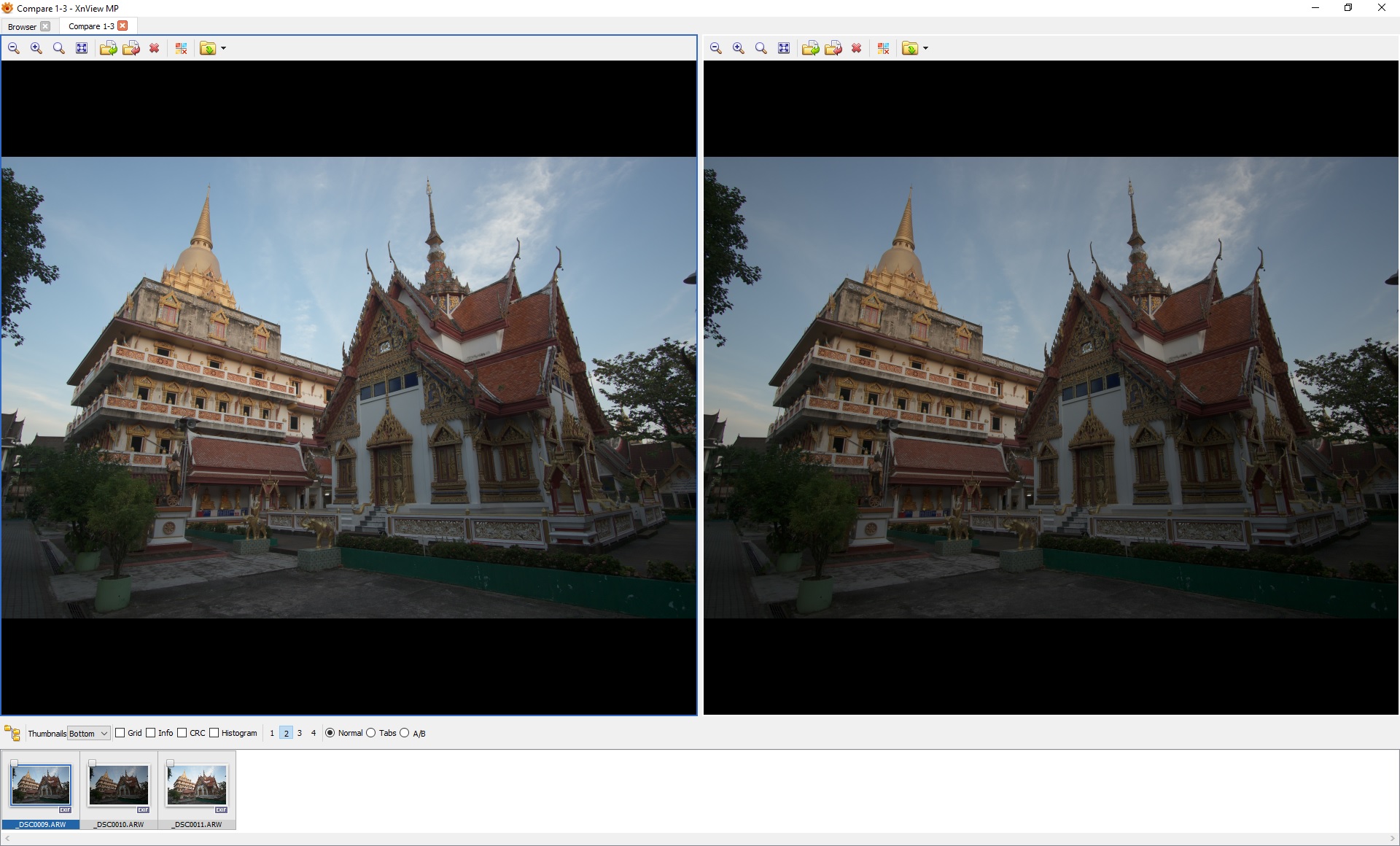The image size is (1400, 846).
Task: Click the folder tree icon in bottom toolbar
Action: [x=12, y=733]
